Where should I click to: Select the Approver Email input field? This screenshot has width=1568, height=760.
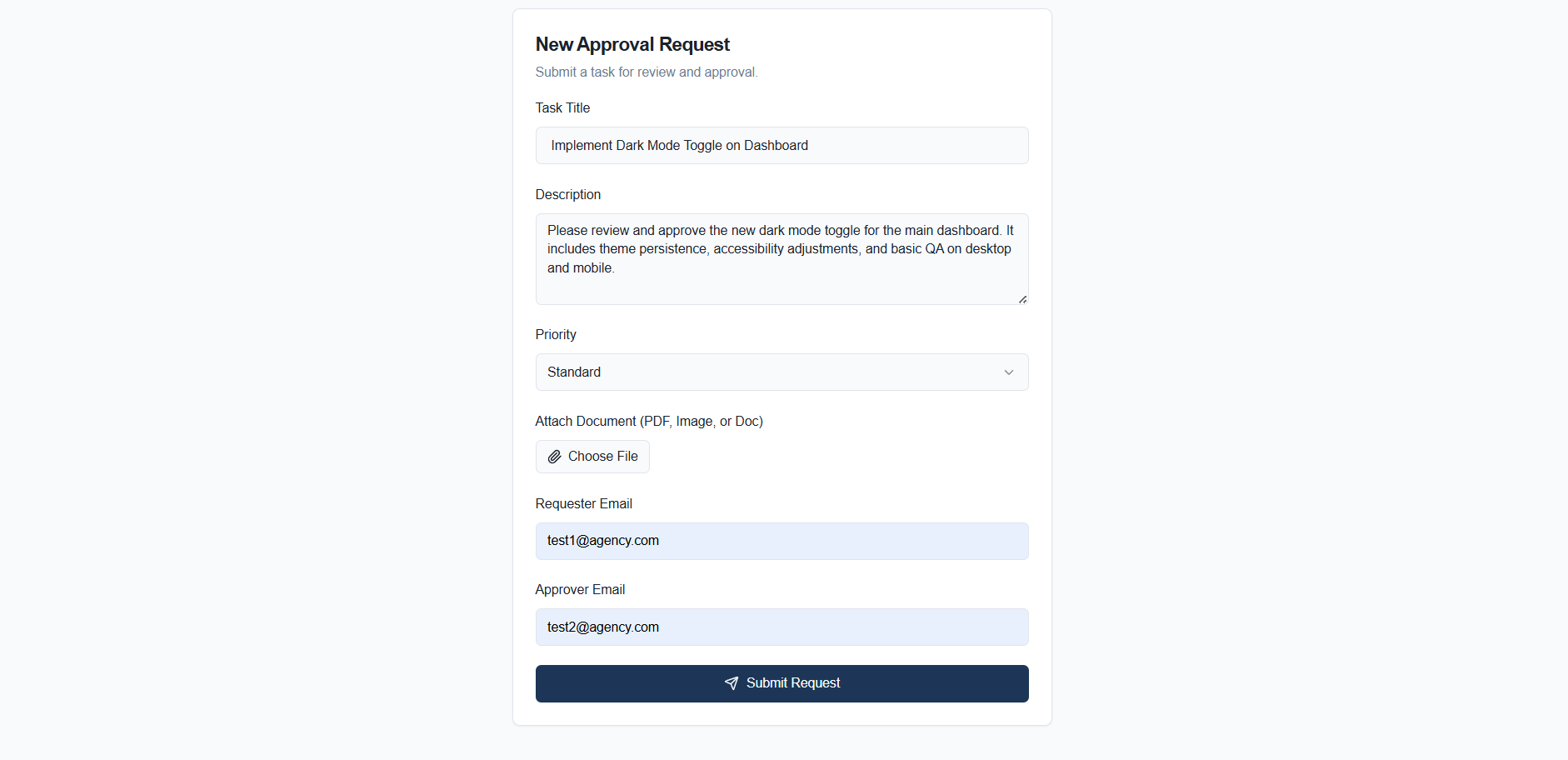(x=782, y=627)
